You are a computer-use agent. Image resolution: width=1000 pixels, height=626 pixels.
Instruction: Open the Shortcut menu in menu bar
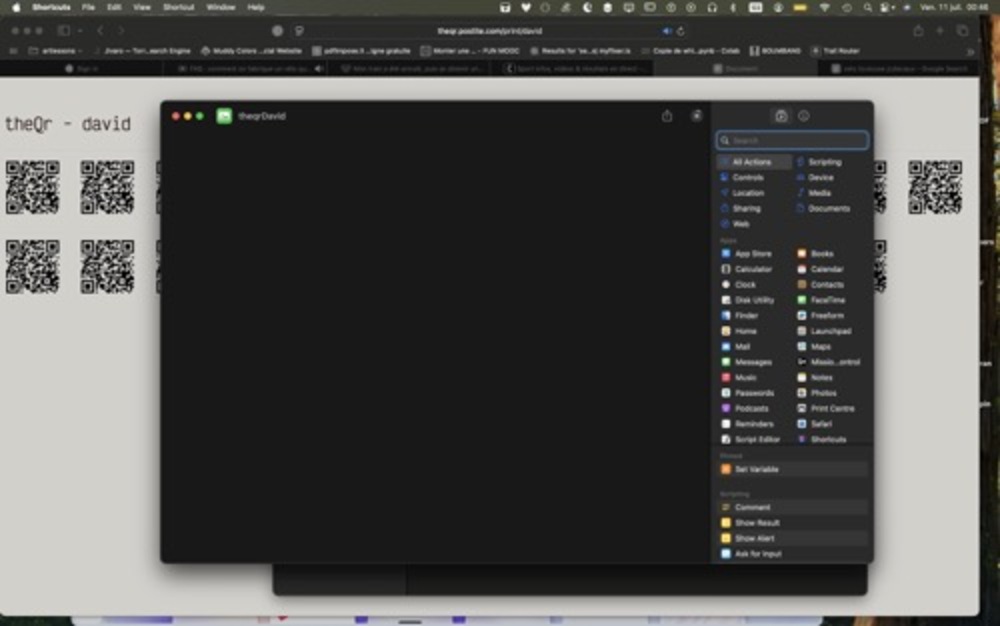pos(179,7)
